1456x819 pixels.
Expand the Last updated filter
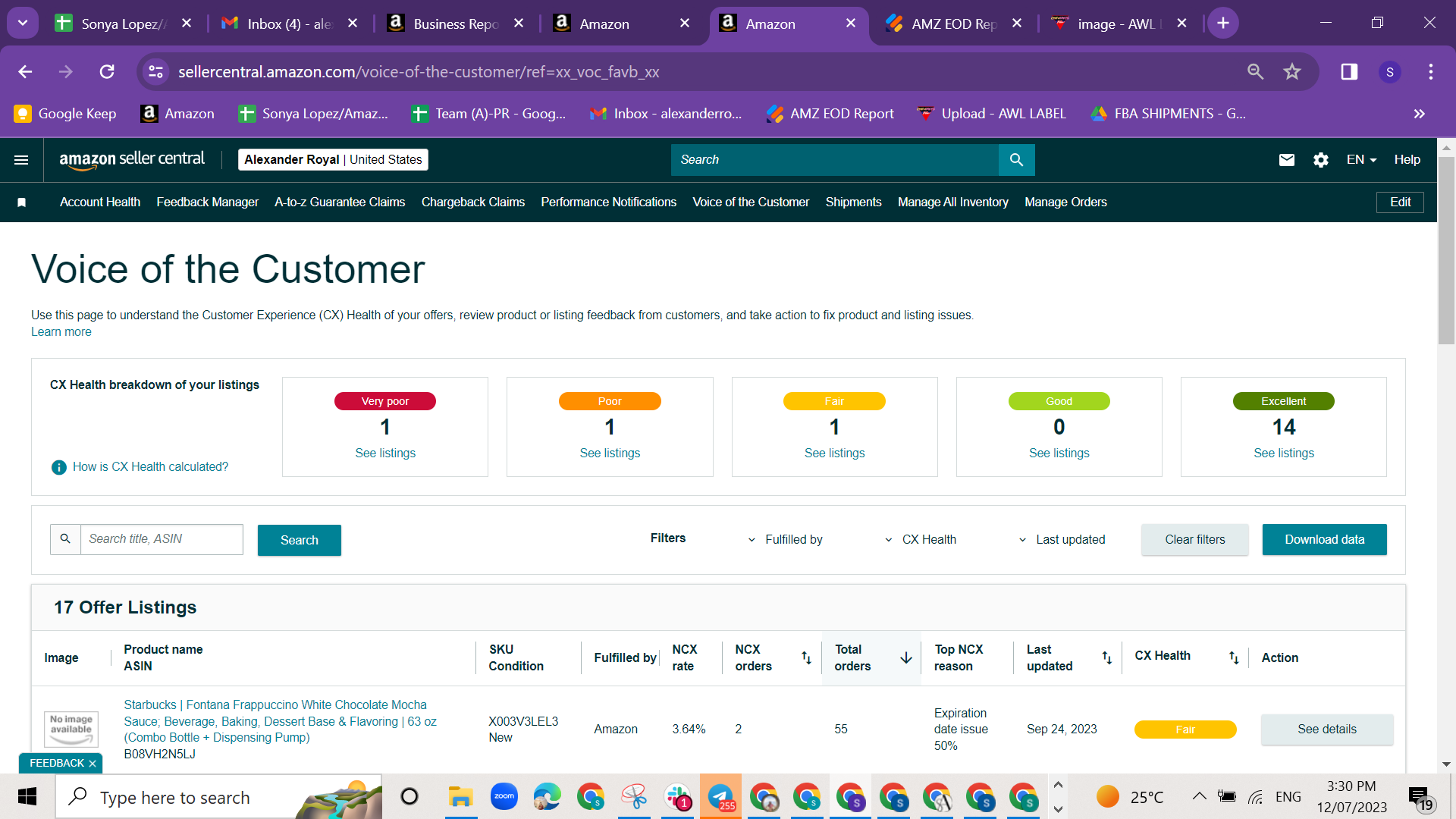(1061, 539)
